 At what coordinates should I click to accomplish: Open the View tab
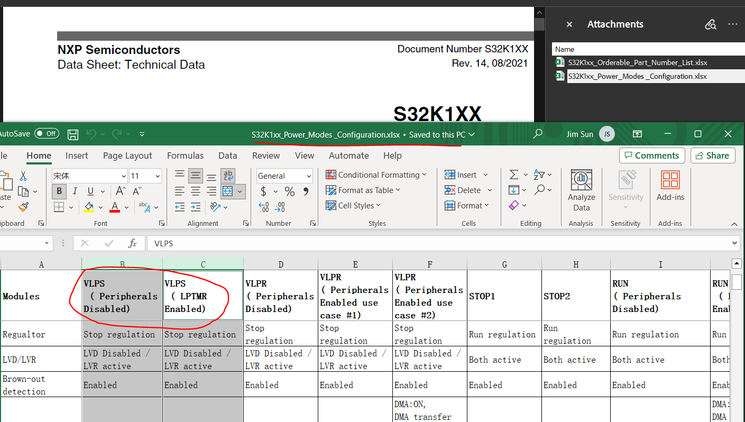(x=305, y=155)
